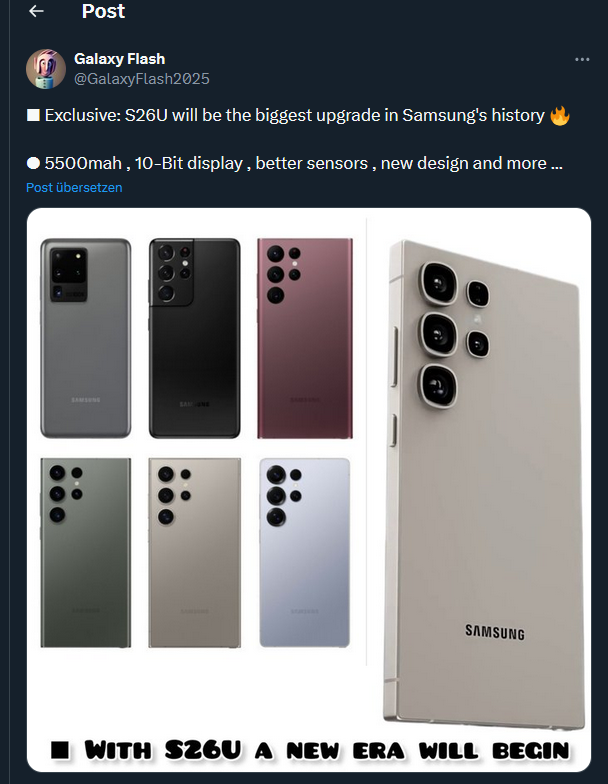This screenshot has width=608, height=784.
Task: Click the SAMSUNG logo on the large phone
Action: 494,632
